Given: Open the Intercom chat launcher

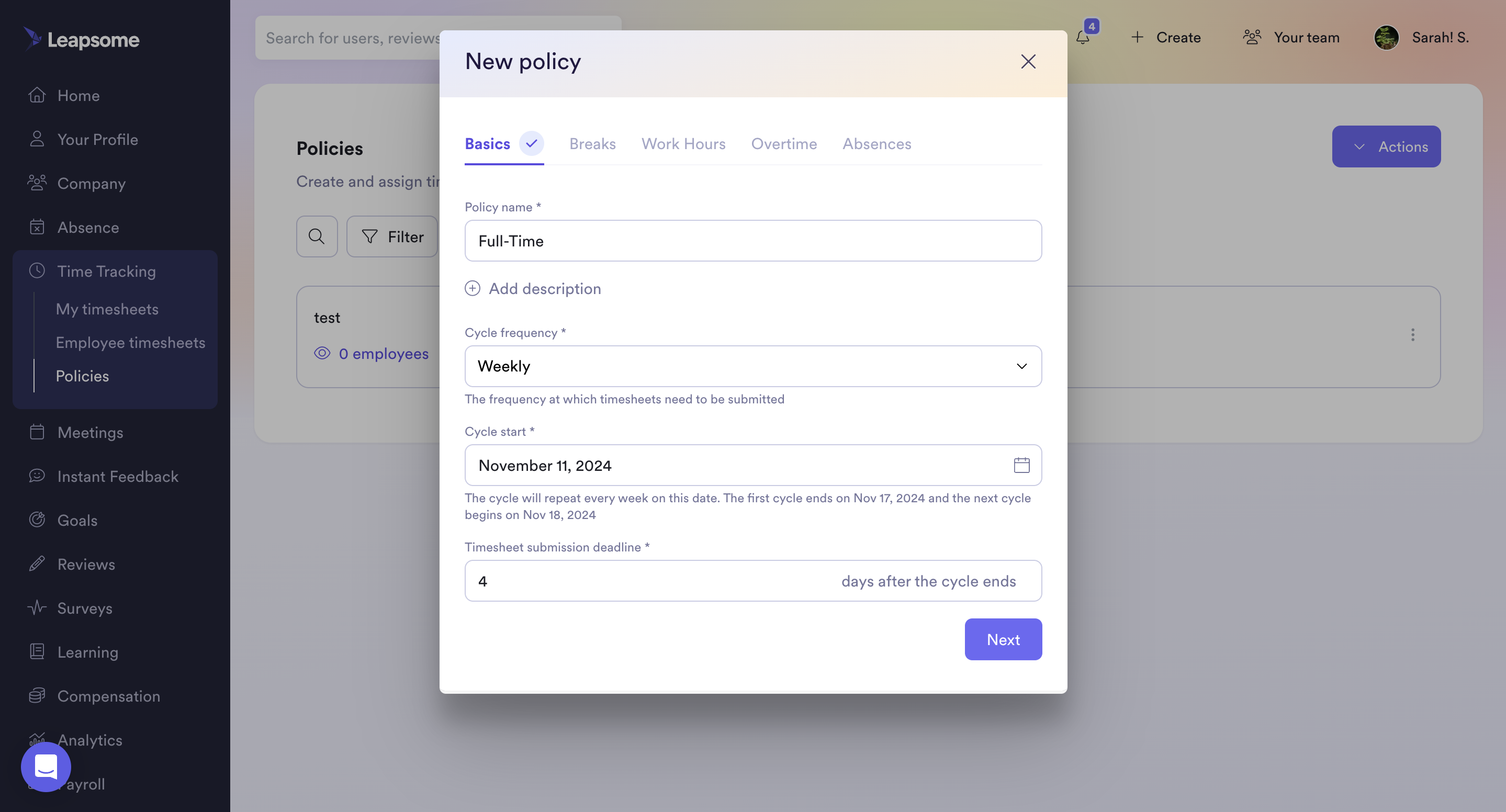Looking at the screenshot, I should 46,766.
